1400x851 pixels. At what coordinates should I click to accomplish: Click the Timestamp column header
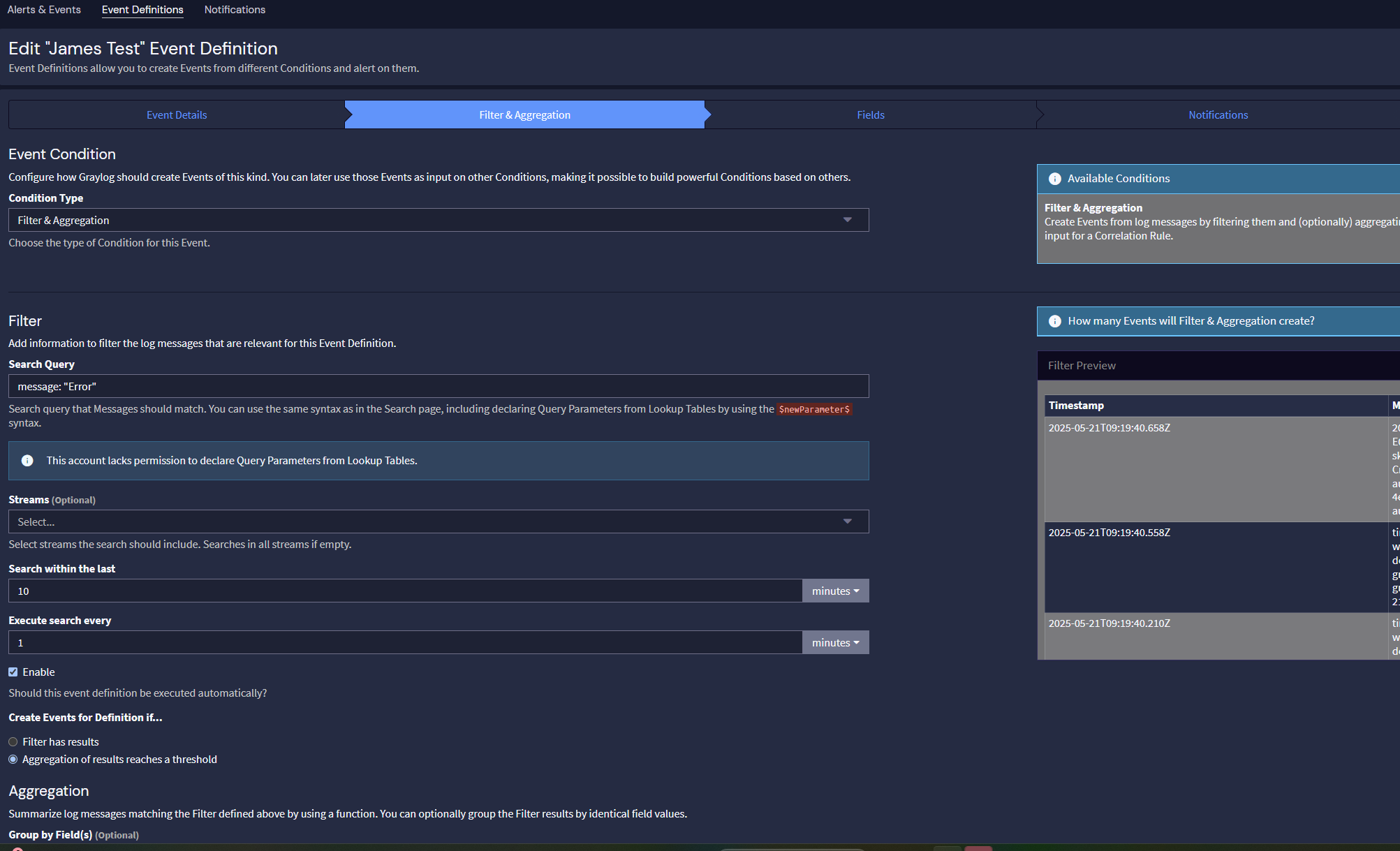click(x=1076, y=406)
